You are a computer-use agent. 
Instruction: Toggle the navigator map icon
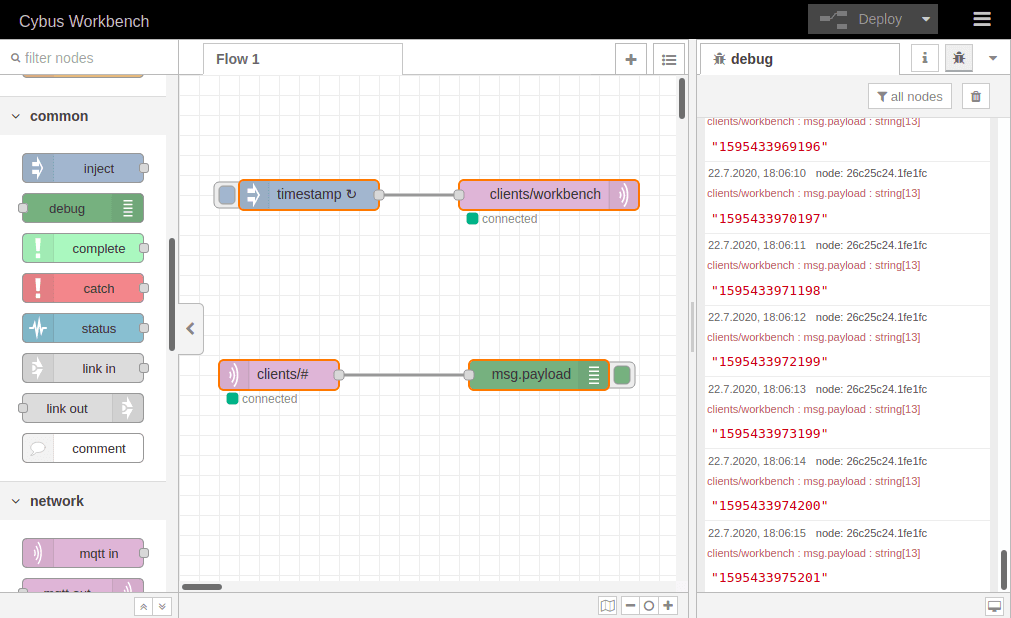point(607,605)
